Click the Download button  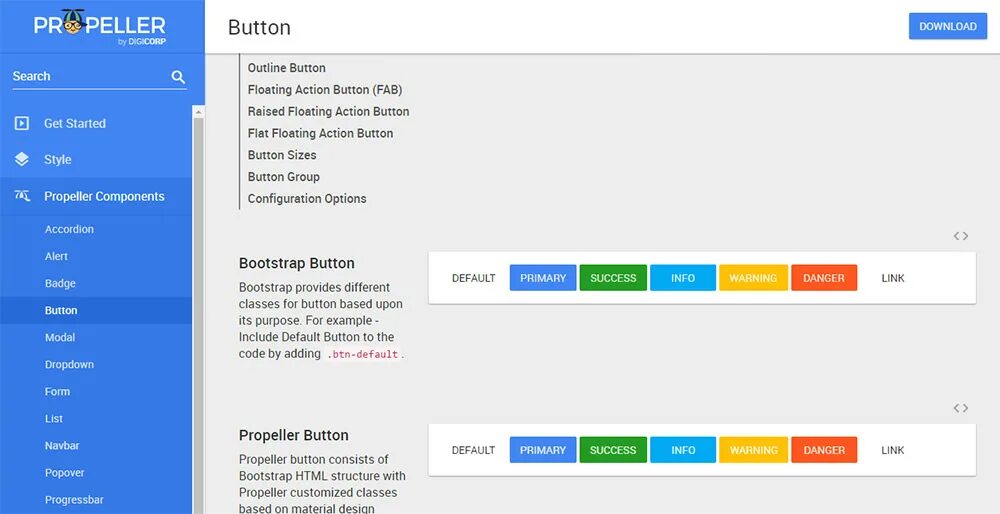tap(947, 27)
